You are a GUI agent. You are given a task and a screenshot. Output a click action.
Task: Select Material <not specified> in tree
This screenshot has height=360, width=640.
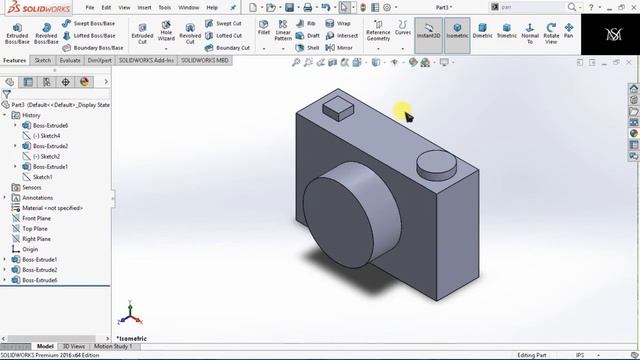(52, 208)
